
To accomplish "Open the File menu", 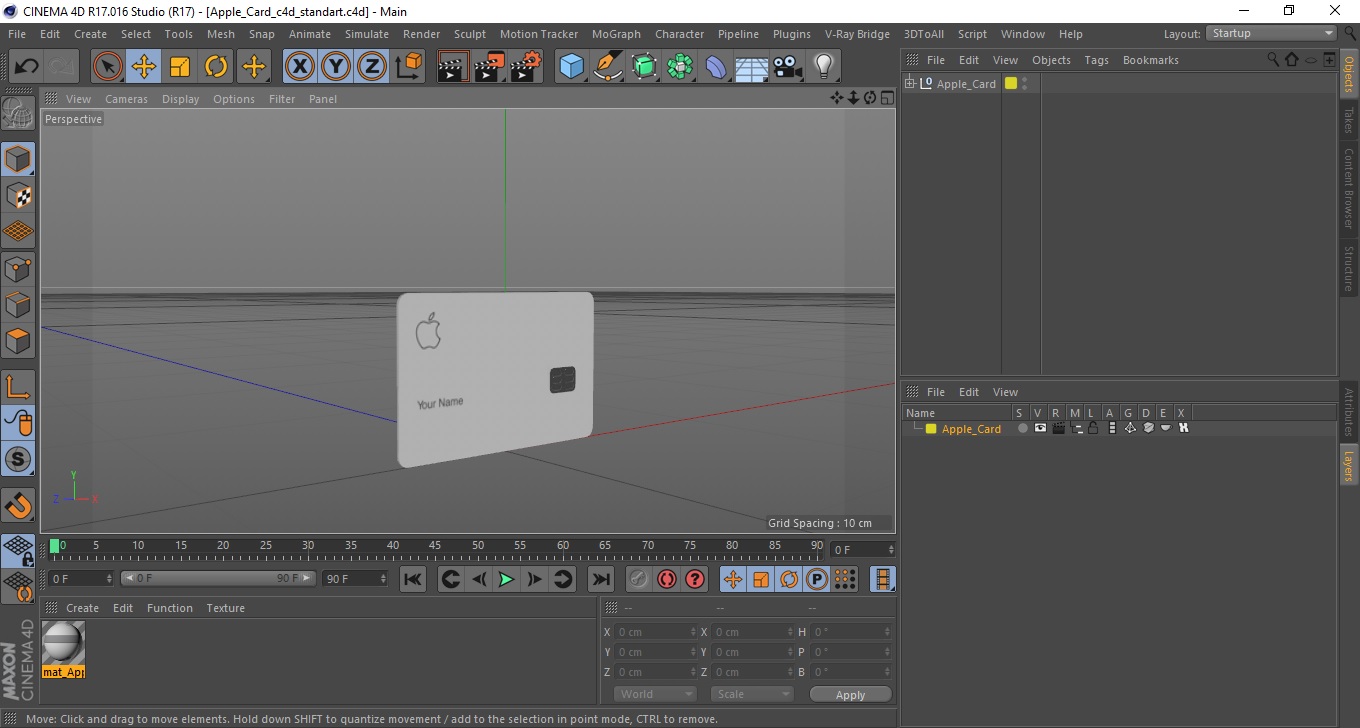I will [17, 34].
